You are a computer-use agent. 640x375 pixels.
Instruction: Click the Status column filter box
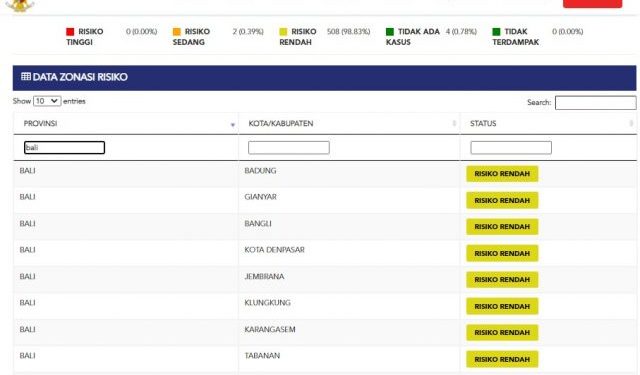coord(511,147)
